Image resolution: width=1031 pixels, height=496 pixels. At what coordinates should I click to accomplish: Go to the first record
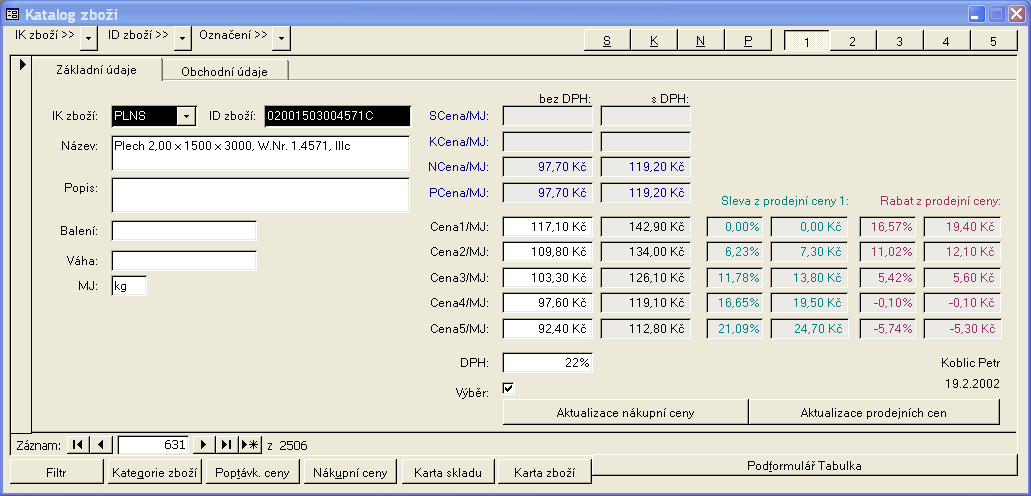coord(78,445)
